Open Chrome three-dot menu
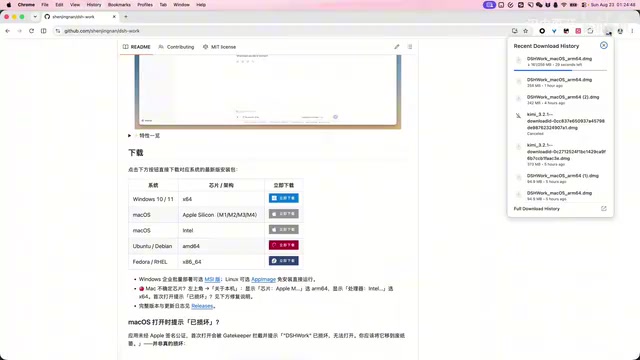 (632, 31)
